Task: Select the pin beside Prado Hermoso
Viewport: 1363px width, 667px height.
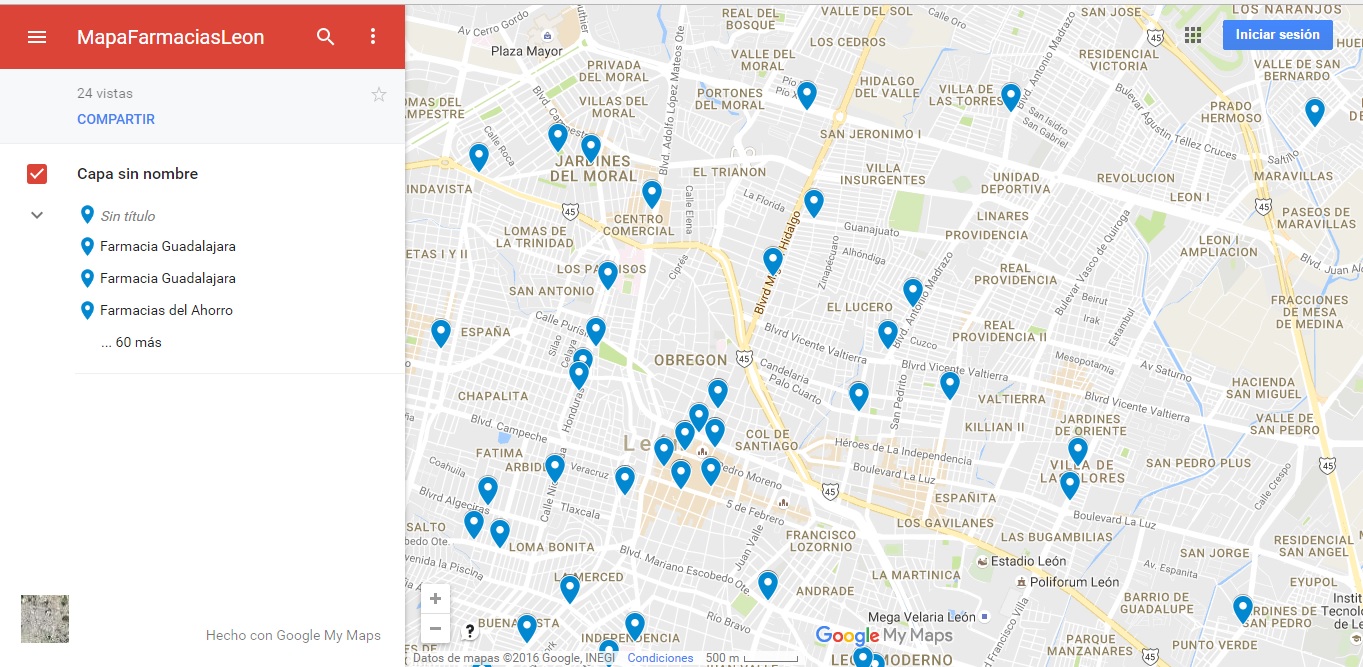Action: (1315, 112)
